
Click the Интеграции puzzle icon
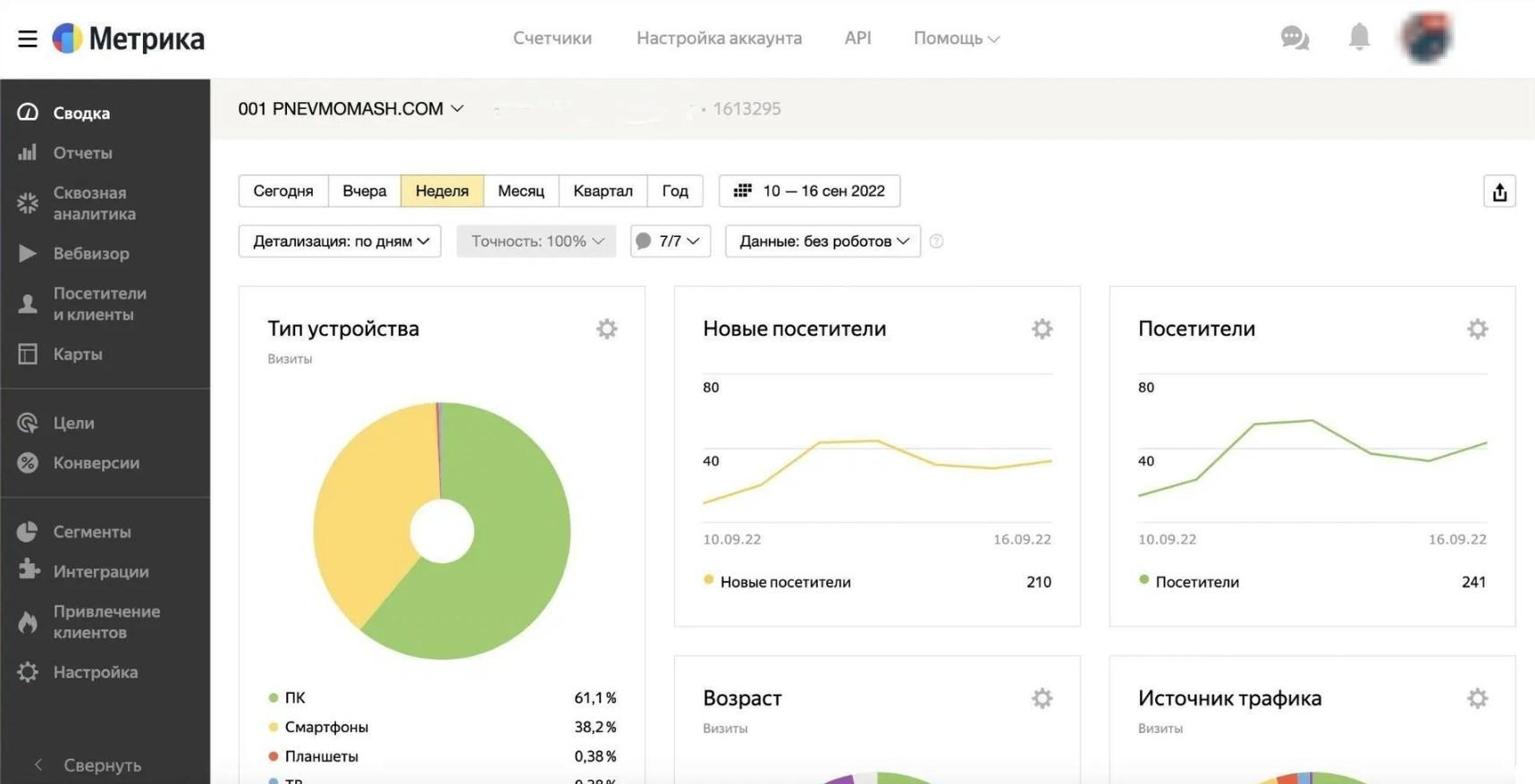(x=28, y=571)
